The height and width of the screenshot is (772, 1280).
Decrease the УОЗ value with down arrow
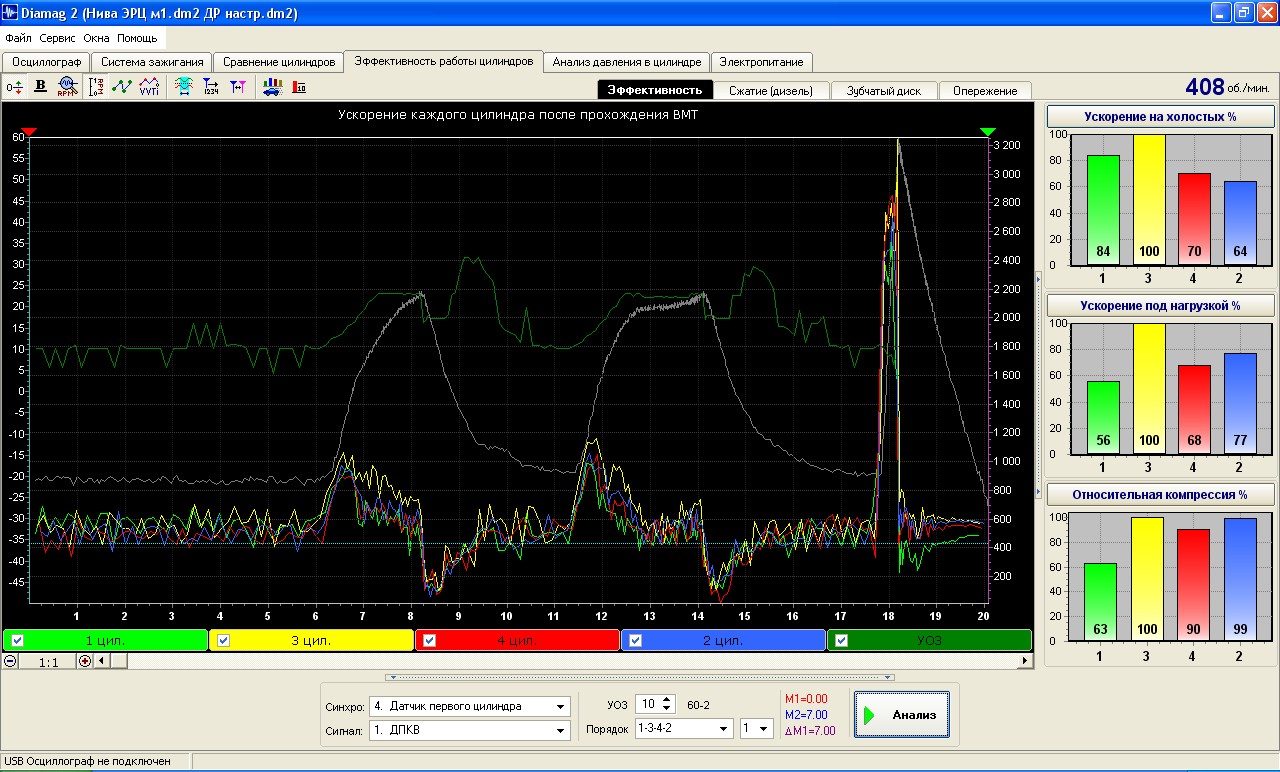668,709
